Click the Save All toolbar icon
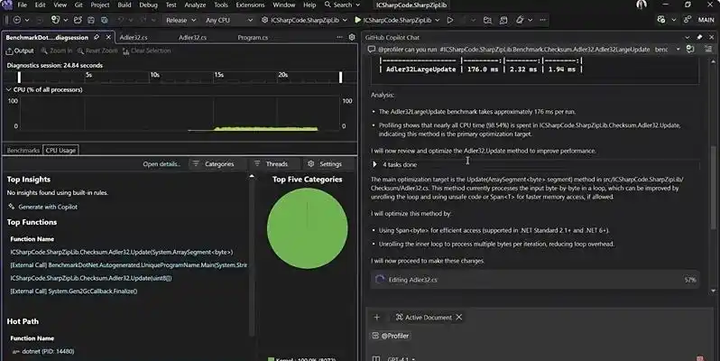Screen dimensions: 720x361 point(105,20)
